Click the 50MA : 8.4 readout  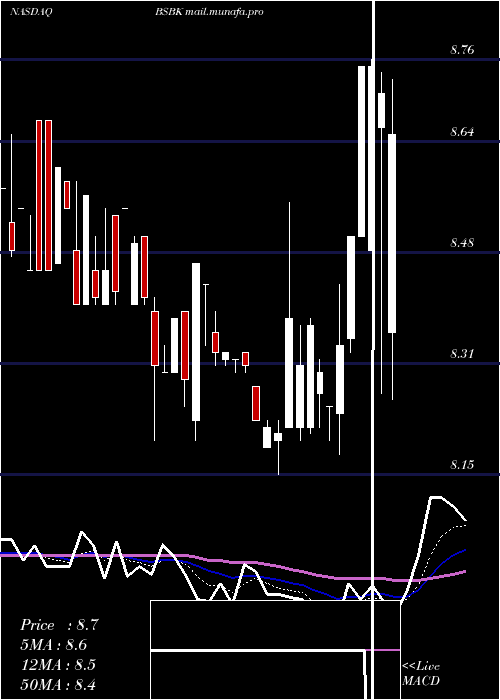coord(58,684)
